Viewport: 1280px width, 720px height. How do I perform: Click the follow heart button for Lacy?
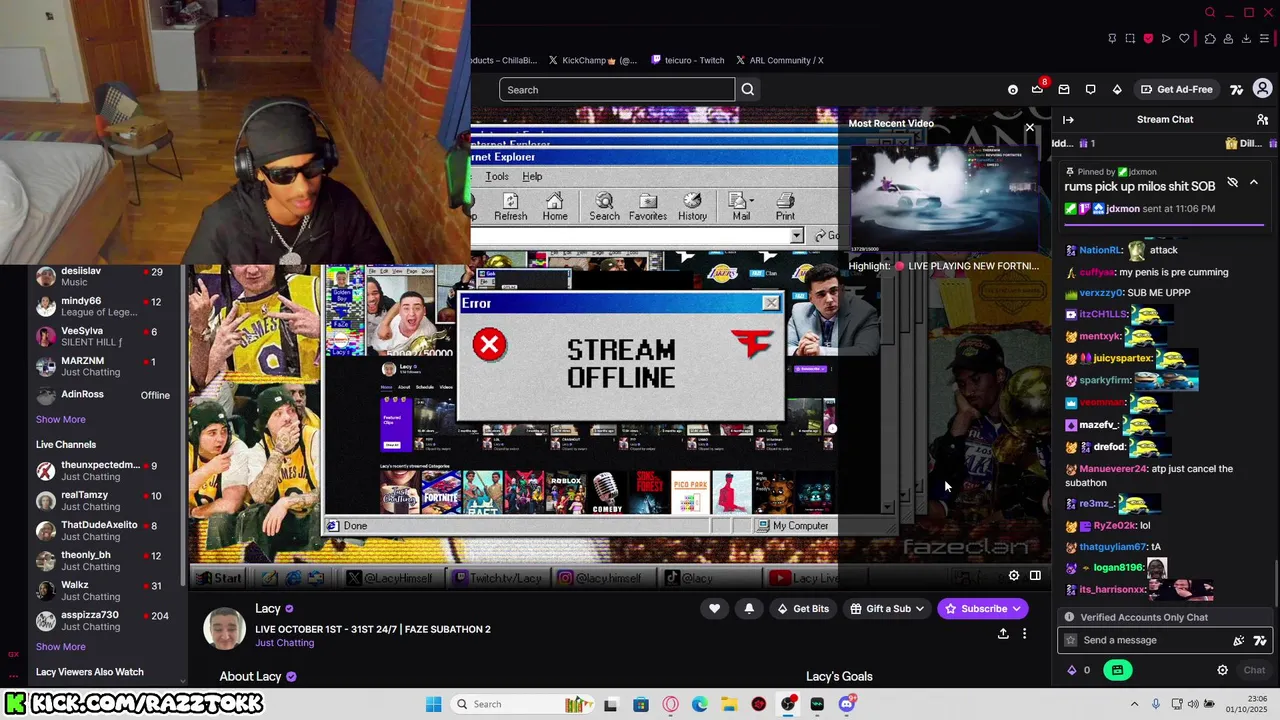[714, 608]
